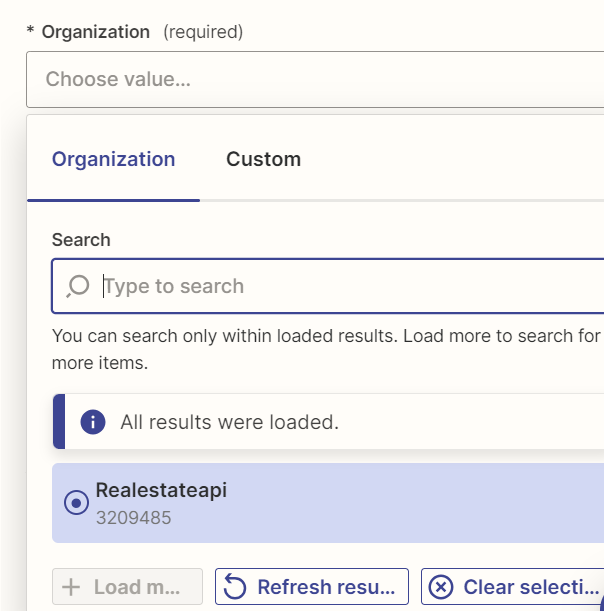Image resolution: width=604 pixels, height=611 pixels.
Task: Click the organization ID 3209485
Action: coord(134,518)
